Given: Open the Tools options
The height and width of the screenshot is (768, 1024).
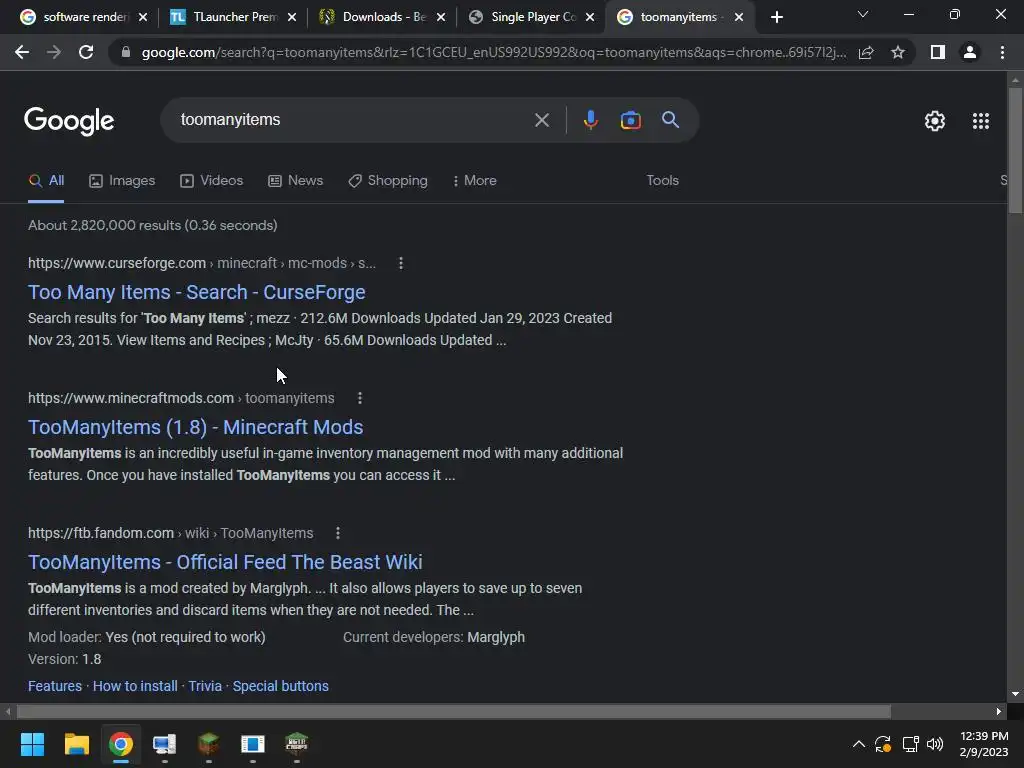Looking at the screenshot, I should (x=662, y=181).
